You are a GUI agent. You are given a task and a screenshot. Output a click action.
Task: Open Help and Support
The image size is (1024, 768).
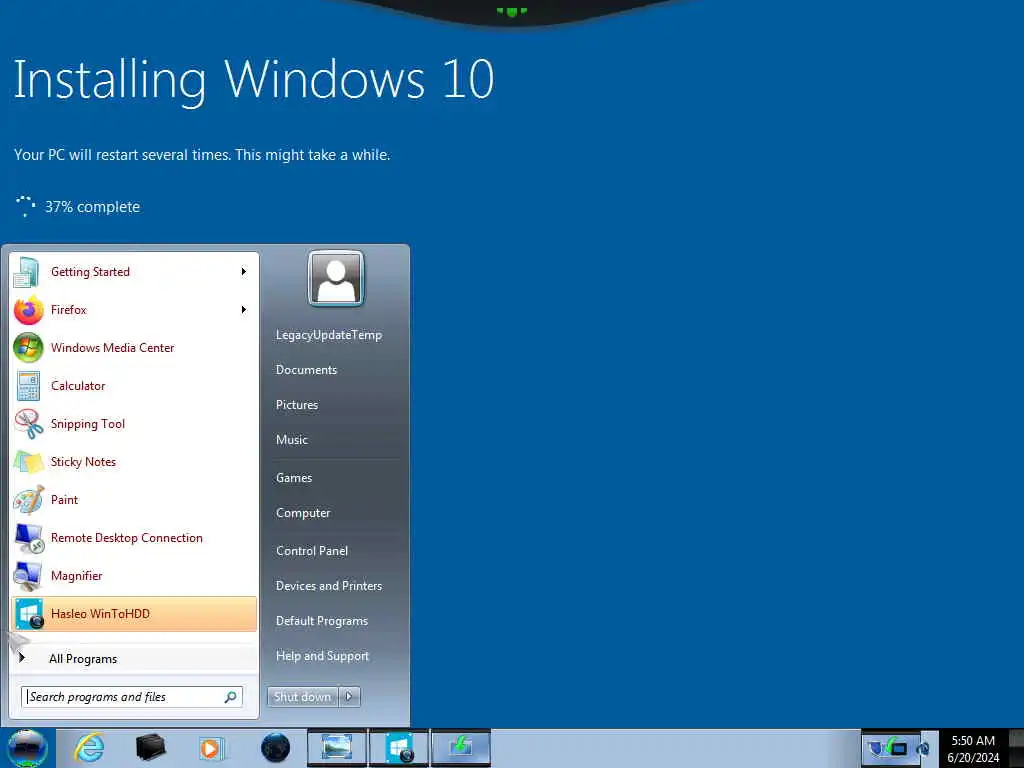tap(322, 656)
